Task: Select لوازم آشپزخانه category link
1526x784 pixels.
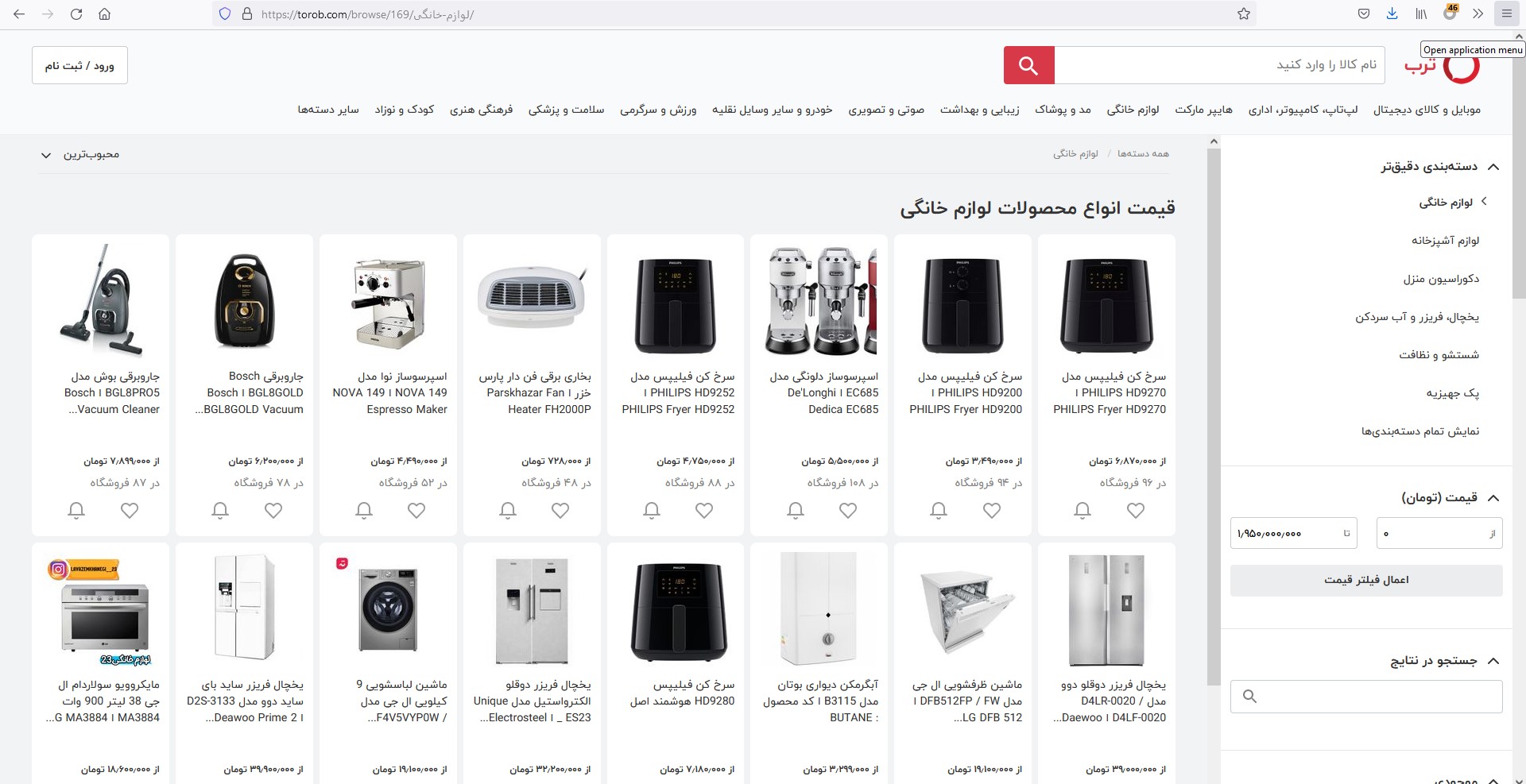Action: click(1445, 241)
